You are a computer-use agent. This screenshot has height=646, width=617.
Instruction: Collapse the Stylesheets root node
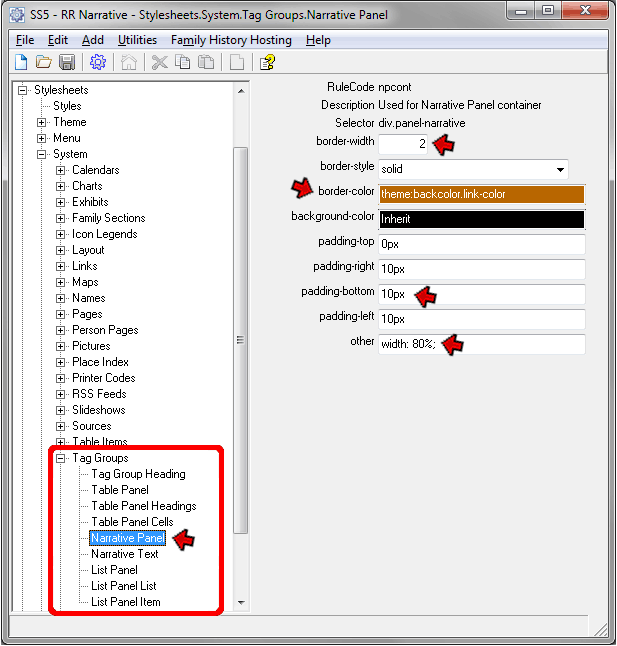click(22, 90)
